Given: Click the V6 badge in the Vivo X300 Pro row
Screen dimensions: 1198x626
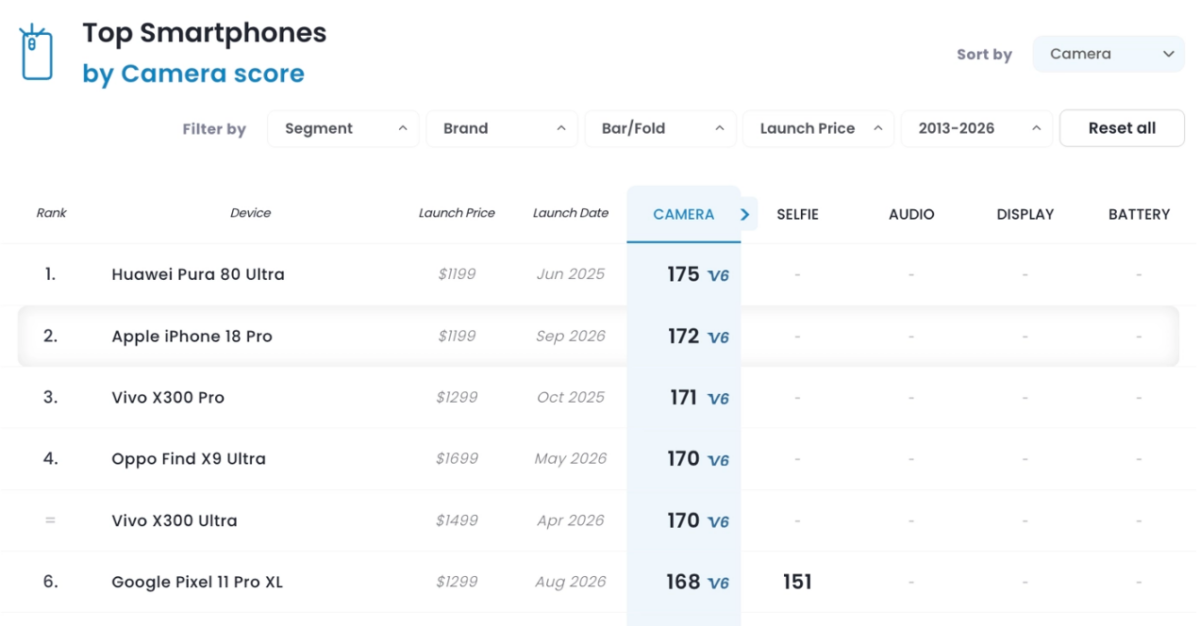Looking at the screenshot, I should 718,399.
